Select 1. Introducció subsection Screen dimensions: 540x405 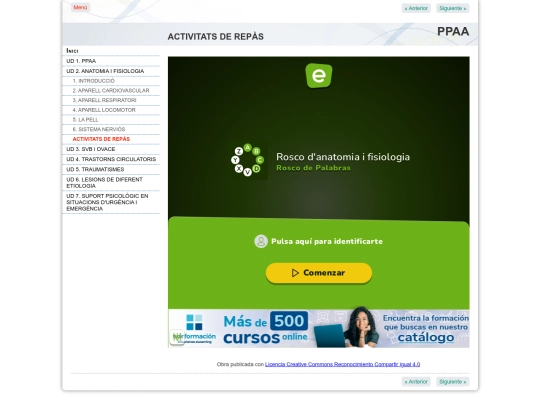pyautogui.click(x=111, y=81)
